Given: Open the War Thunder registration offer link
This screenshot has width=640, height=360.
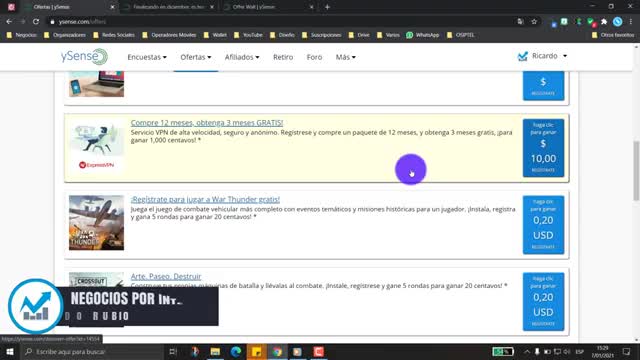Looking at the screenshot, I should tap(205, 199).
